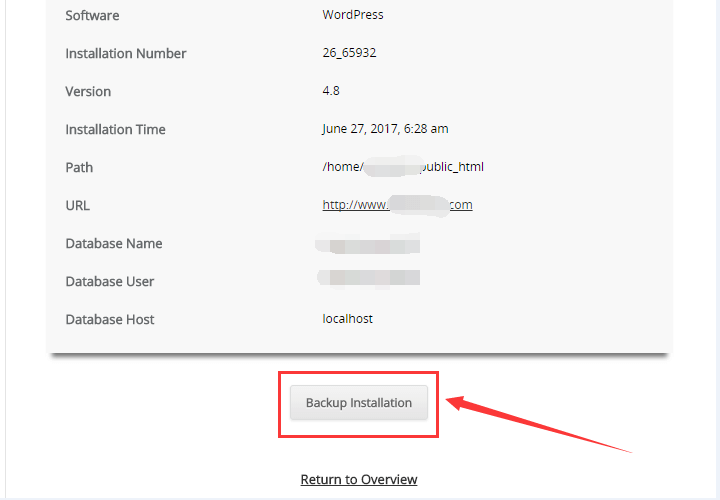Click the Backup Installation button
Viewport: 720px width, 500px height.
[358, 403]
